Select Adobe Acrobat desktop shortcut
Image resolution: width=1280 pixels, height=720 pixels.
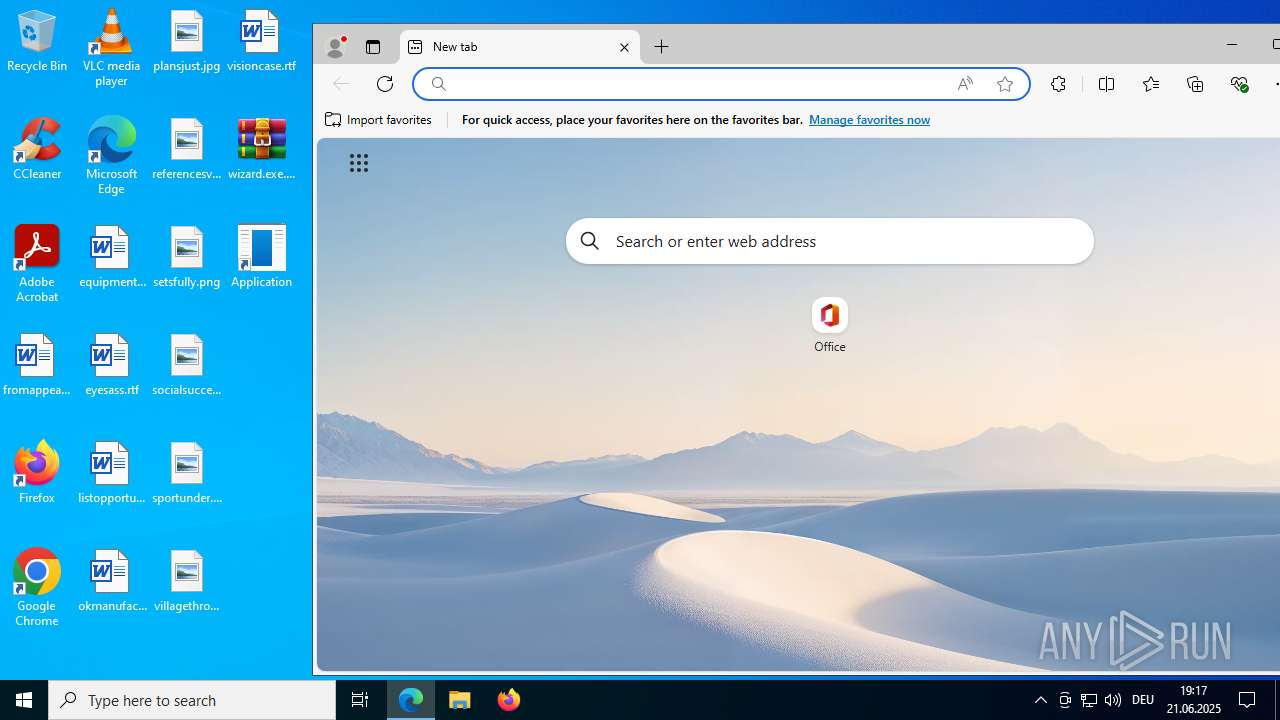37,263
